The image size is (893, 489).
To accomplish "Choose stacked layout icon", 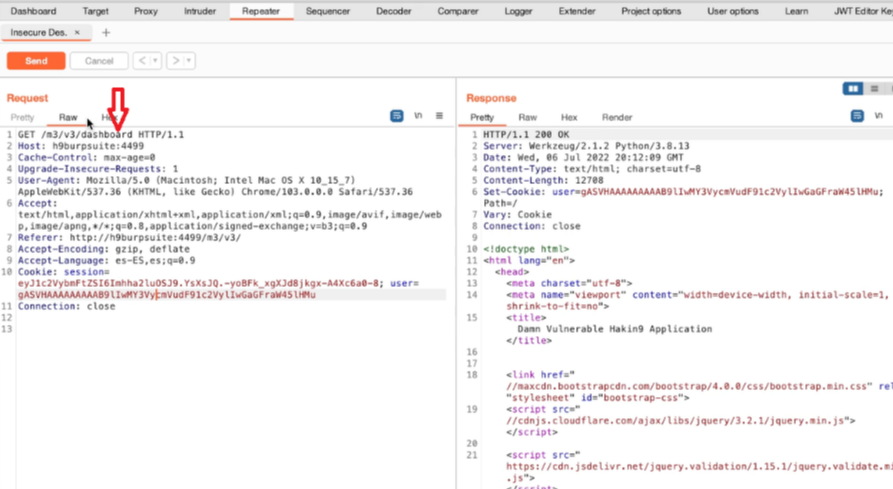I will pyautogui.click(x=874, y=89).
